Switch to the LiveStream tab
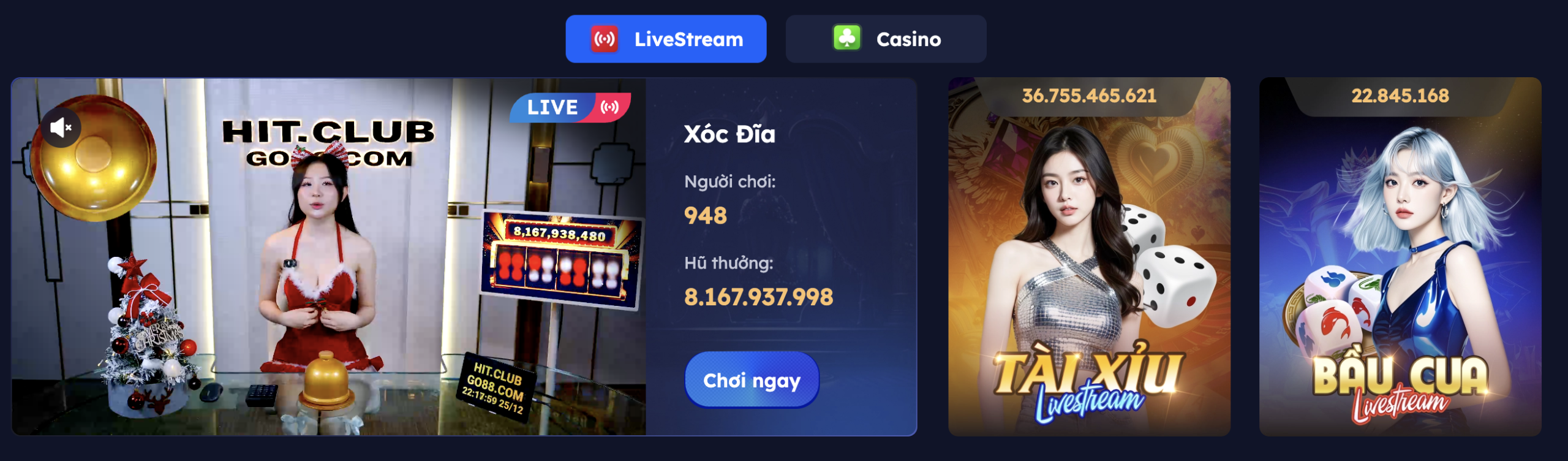The image size is (1568, 461). click(x=666, y=39)
